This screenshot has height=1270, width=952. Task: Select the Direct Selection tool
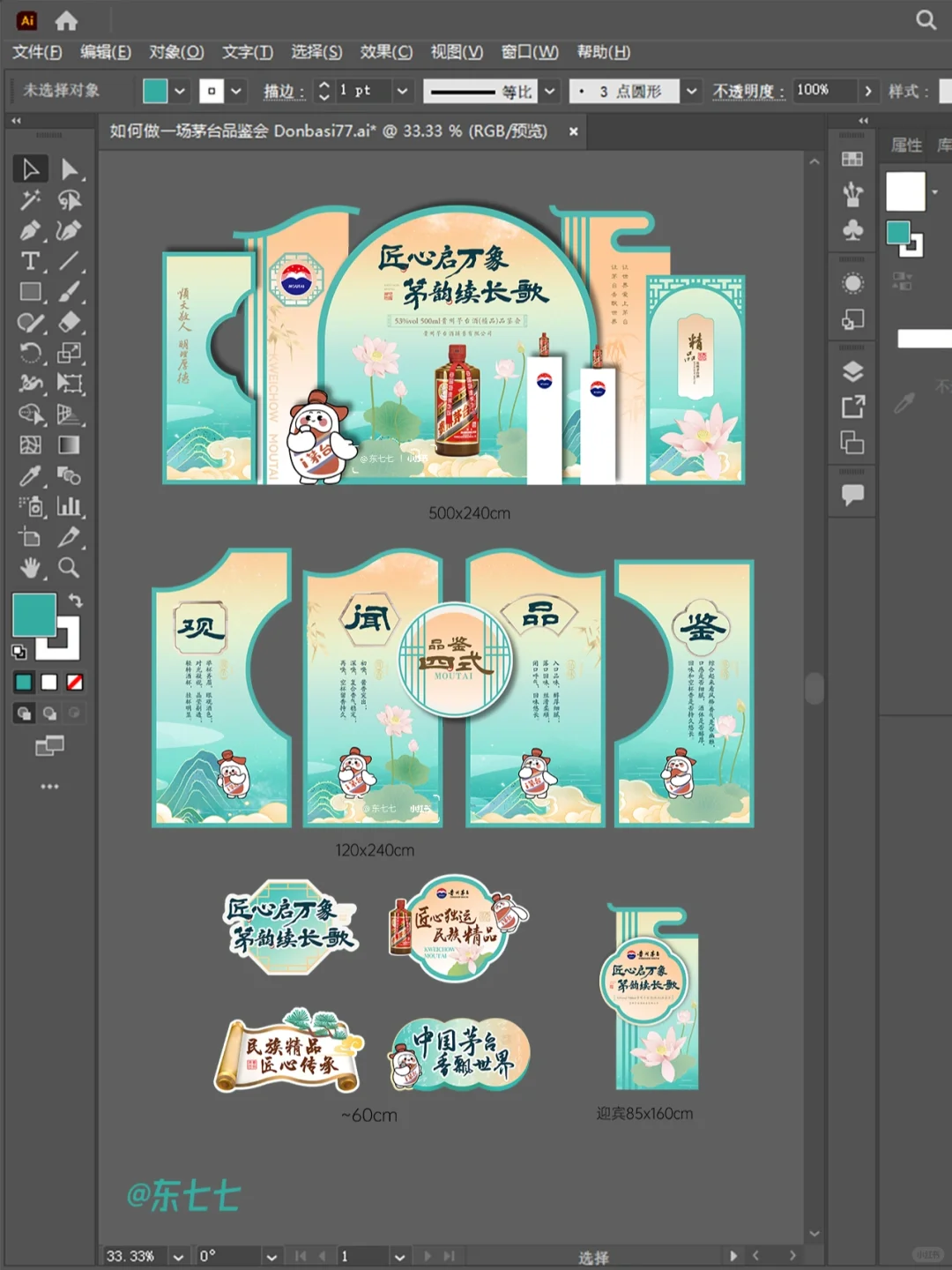click(69, 168)
